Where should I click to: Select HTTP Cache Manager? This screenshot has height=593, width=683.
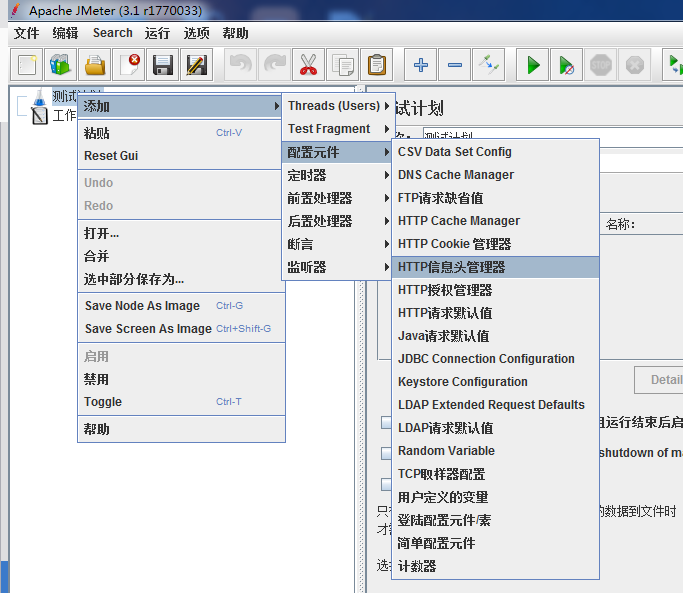point(495,221)
